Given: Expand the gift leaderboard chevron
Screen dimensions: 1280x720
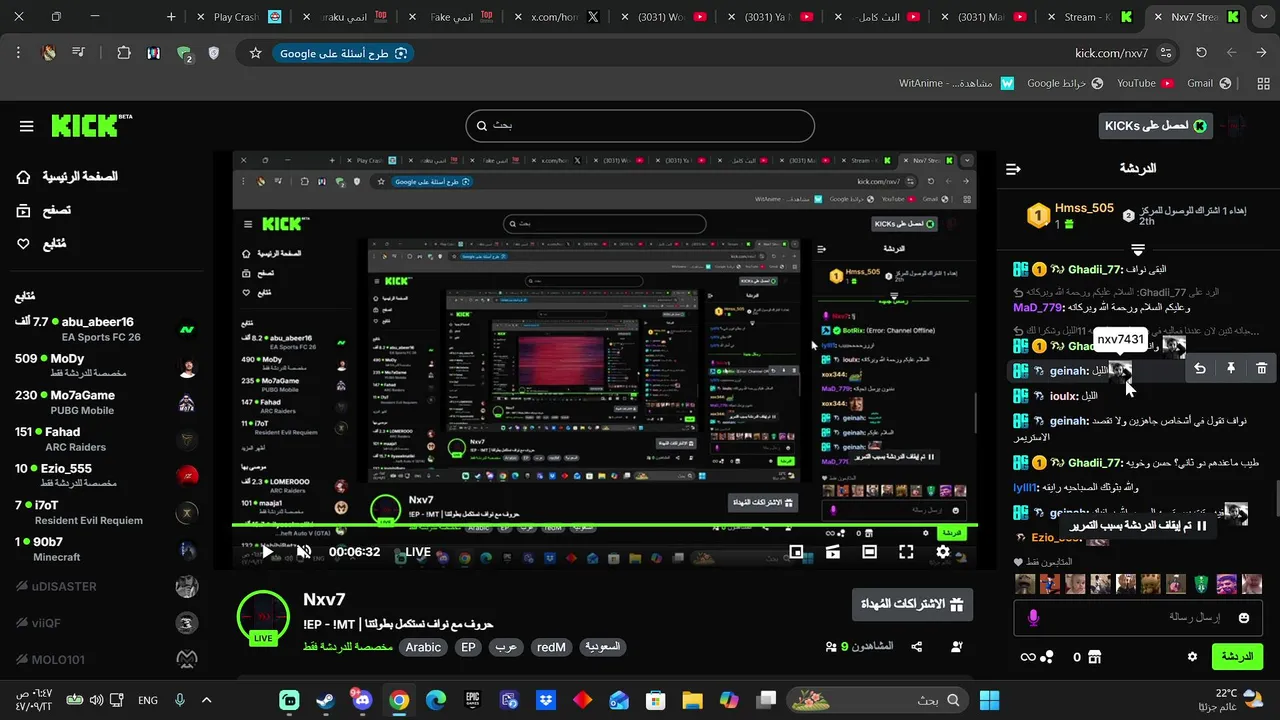Looking at the screenshot, I should pyautogui.click(x=1138, y=249).
